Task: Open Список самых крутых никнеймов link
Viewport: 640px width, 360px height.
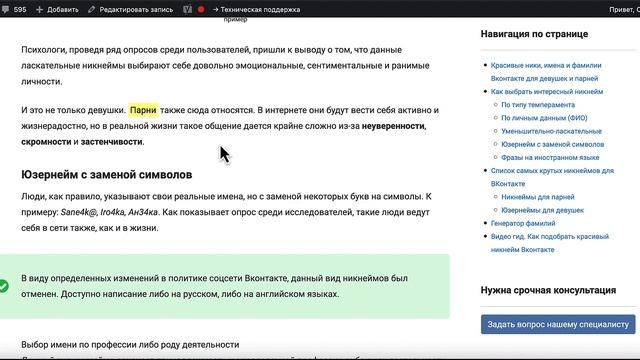Action: pyautogui.click(x=552, y=177)
